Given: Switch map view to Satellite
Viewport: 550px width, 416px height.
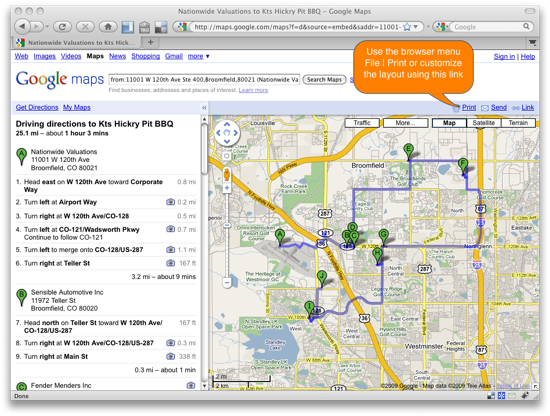Looking at the screenshot, I should point(483,123).
